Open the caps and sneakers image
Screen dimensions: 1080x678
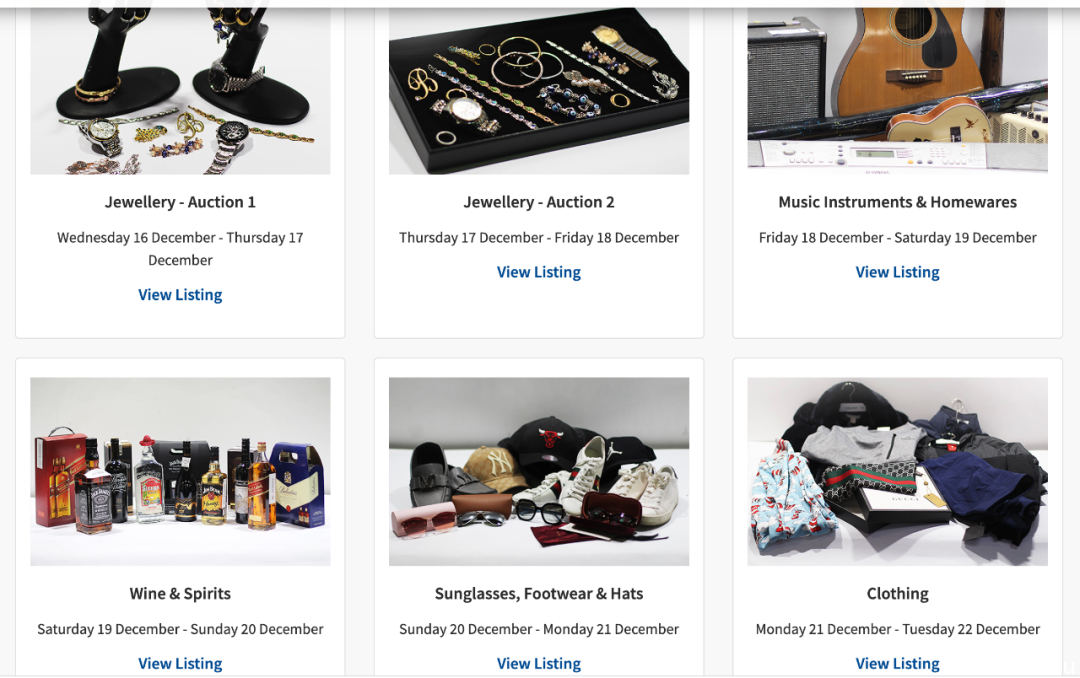pyautogui.click(x=539, y=471)
